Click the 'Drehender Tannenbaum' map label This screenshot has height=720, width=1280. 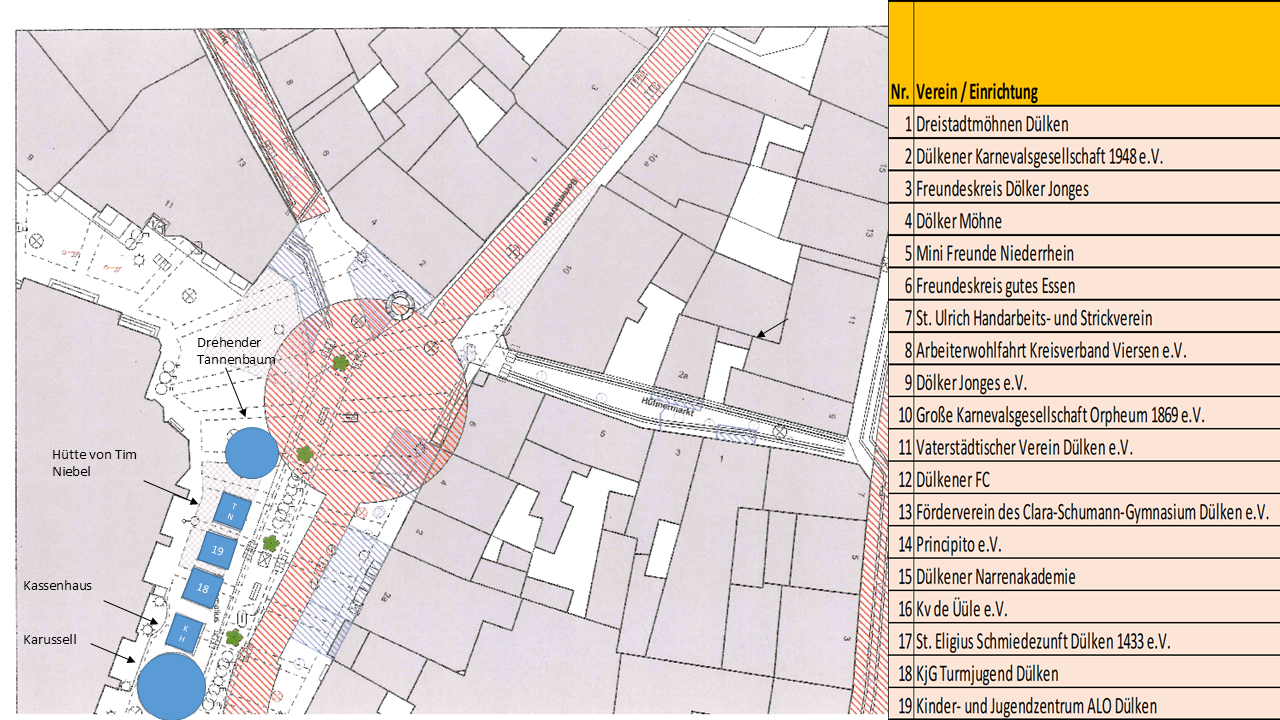pos(236,351)
